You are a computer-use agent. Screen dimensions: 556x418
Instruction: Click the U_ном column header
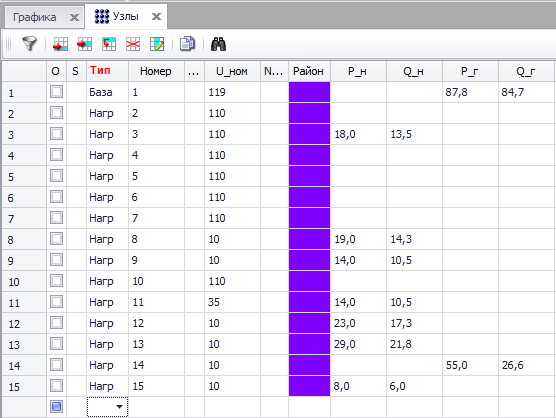click(x=232, y=71)
